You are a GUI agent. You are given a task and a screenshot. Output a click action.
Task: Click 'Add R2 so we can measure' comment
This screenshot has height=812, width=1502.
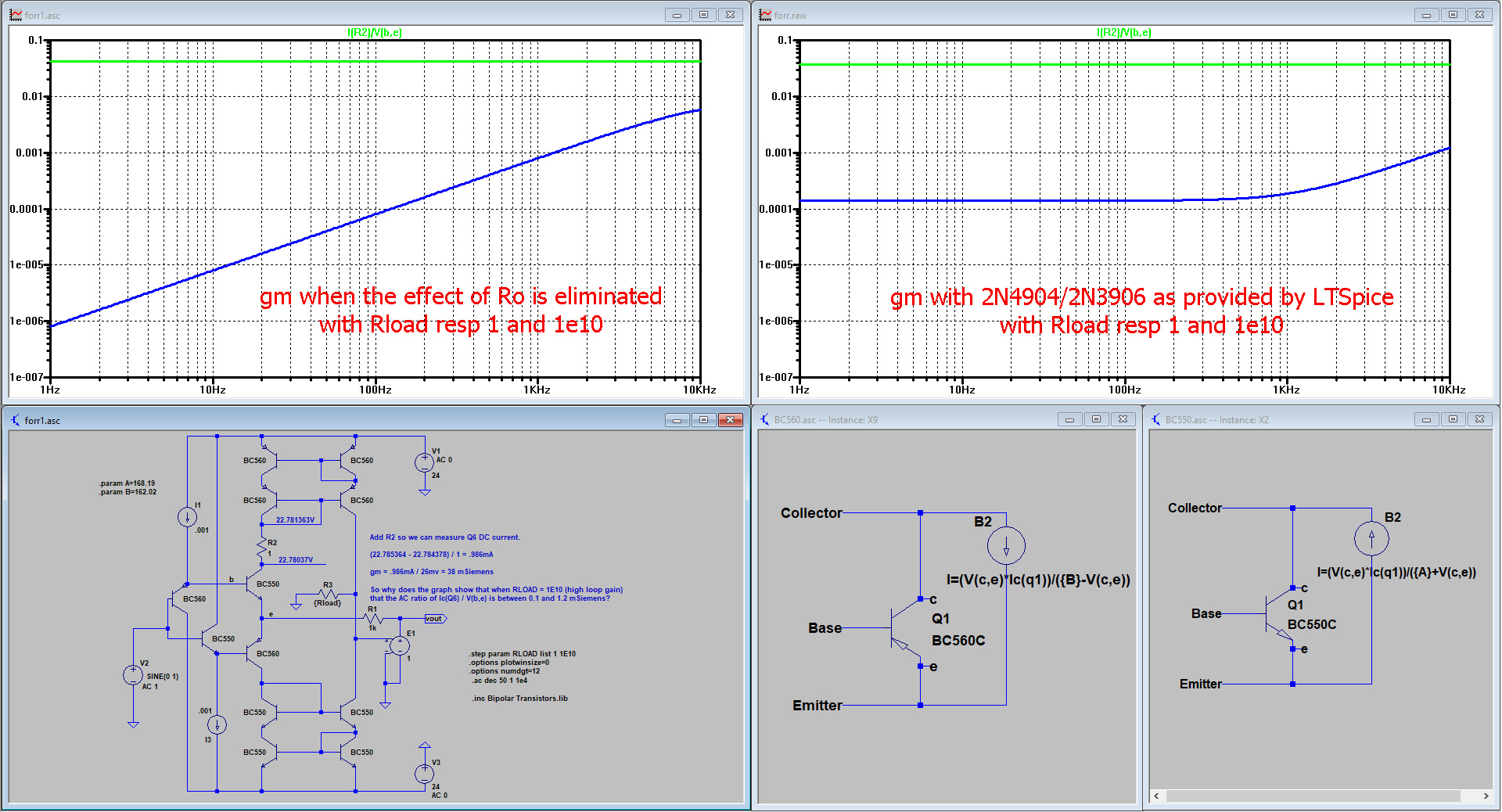[444, 537]
